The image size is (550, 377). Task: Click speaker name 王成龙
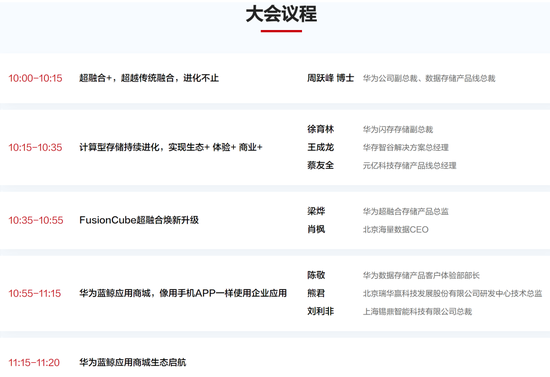321,147
